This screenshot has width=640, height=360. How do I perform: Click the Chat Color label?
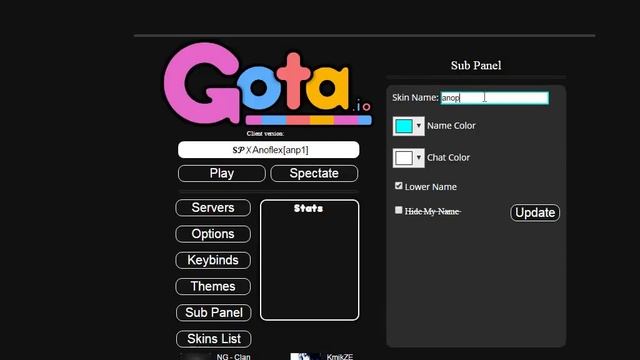(449, 158)
